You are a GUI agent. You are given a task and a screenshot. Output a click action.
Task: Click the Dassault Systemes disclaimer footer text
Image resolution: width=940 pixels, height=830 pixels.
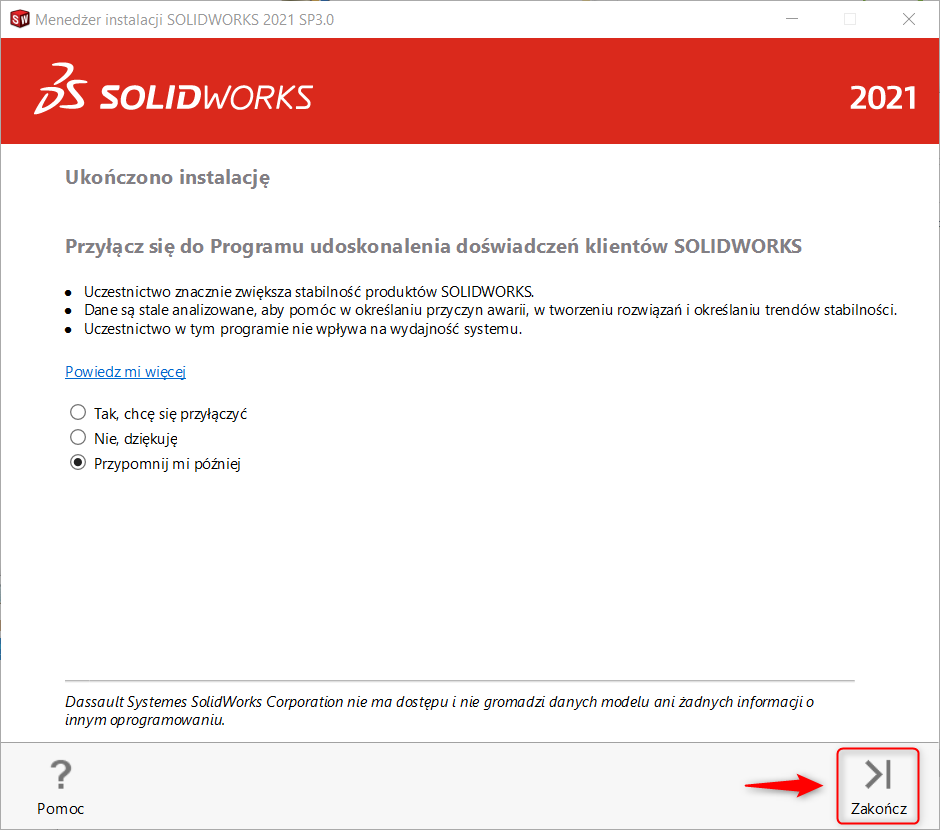pyautogui.click(x=440, y=711)
